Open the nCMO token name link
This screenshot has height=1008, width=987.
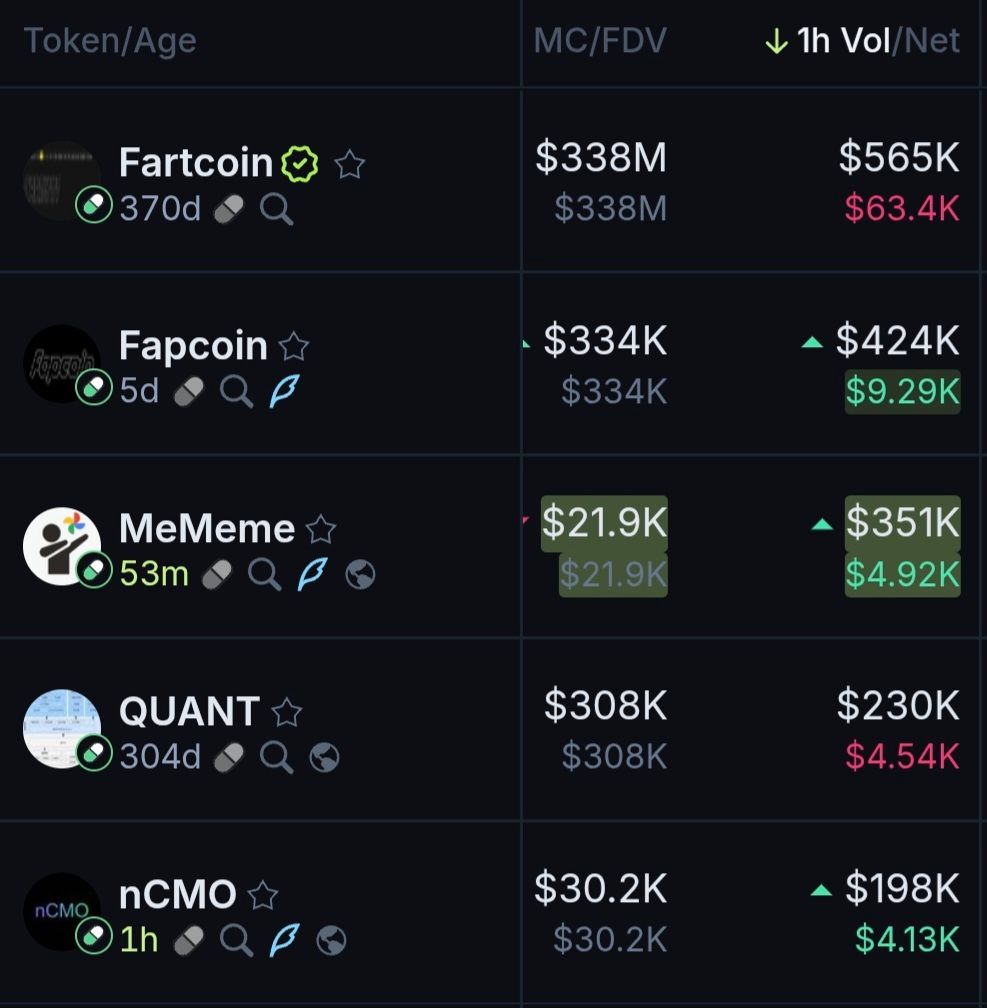pyautogui.click(x=178, y=894)
